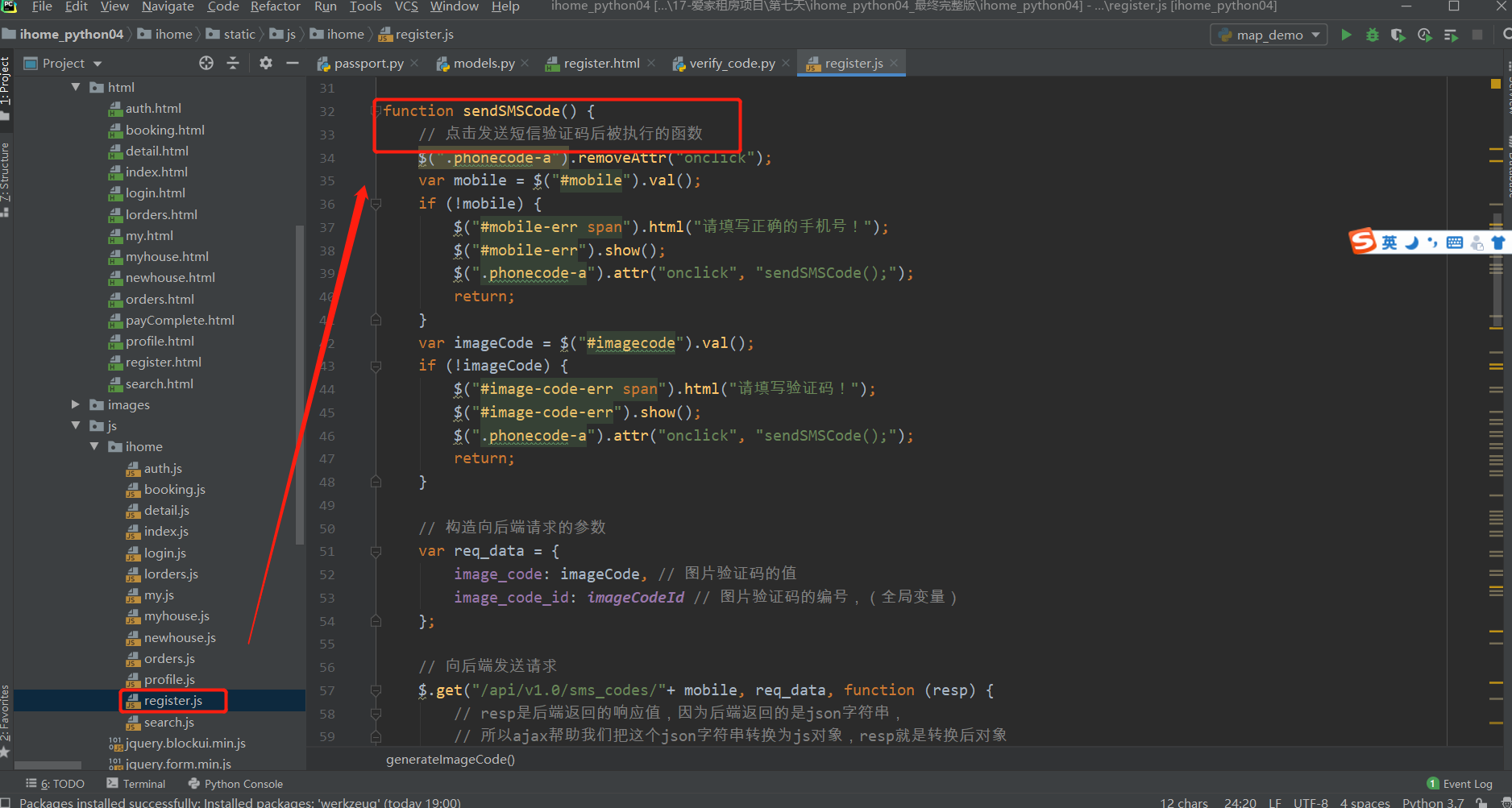Image resolution: width=1512 pixels, height=808 pixels.
Task: Close the register.js tab
Action: (894, 63)
